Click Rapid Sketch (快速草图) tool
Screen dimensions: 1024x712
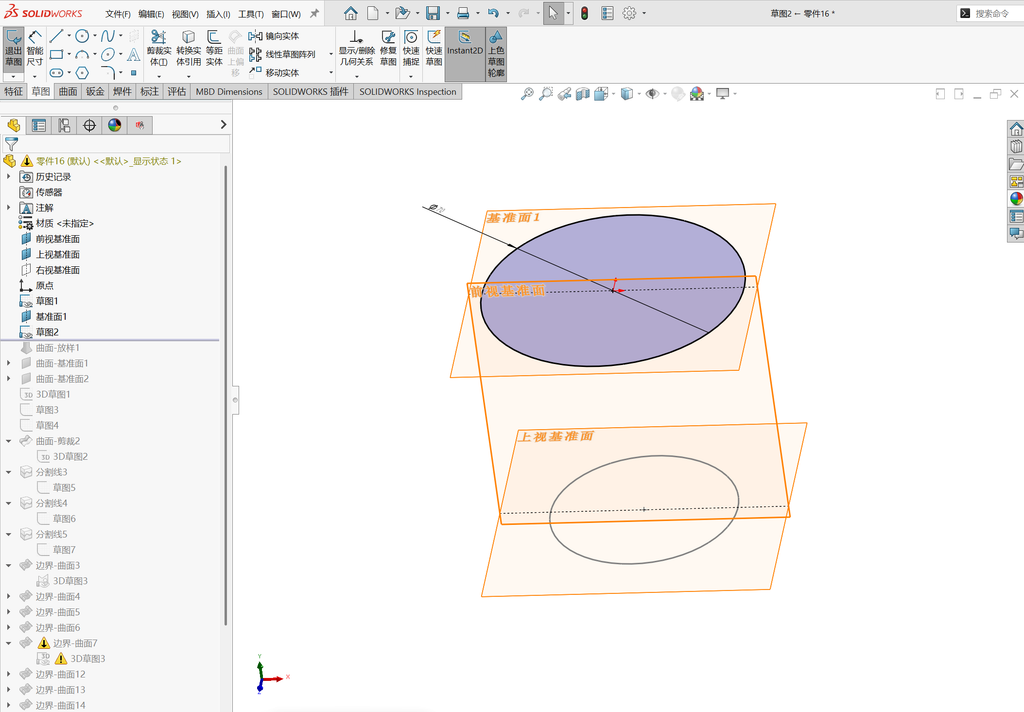(x=434, y=48)
